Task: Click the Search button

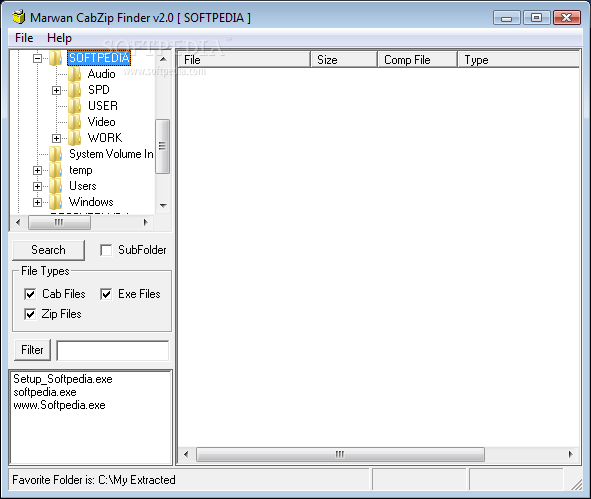Action: 48,250
